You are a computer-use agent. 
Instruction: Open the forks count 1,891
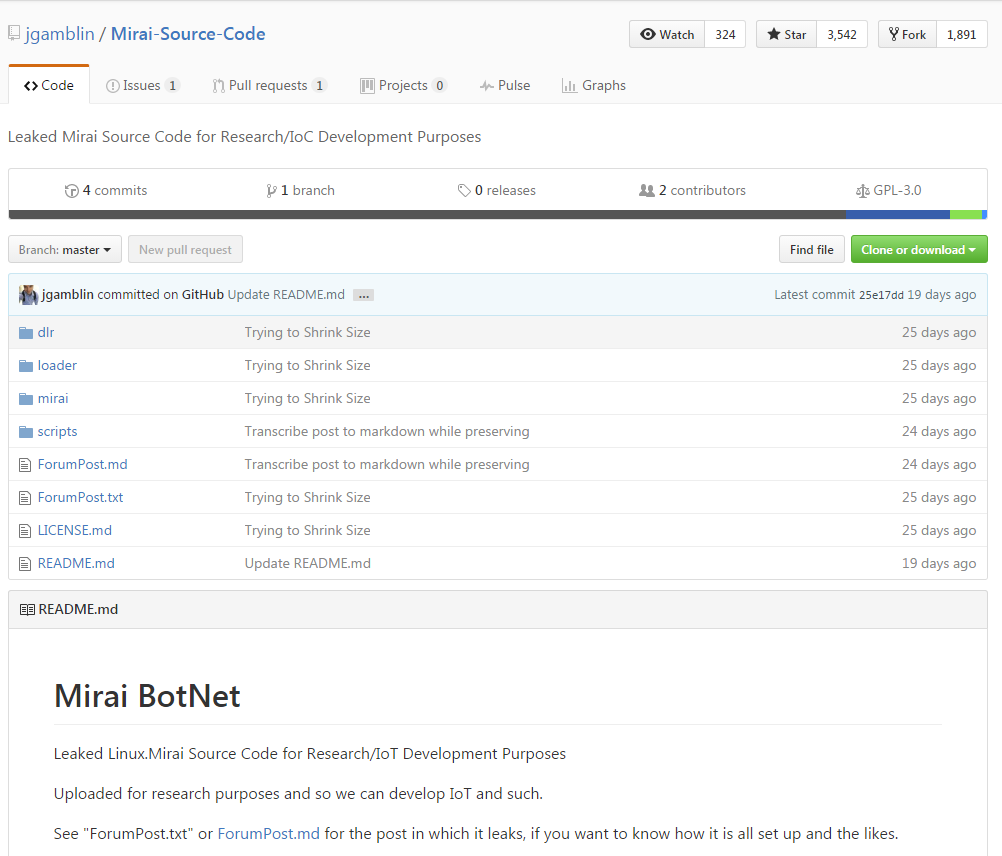coord(962,34)
